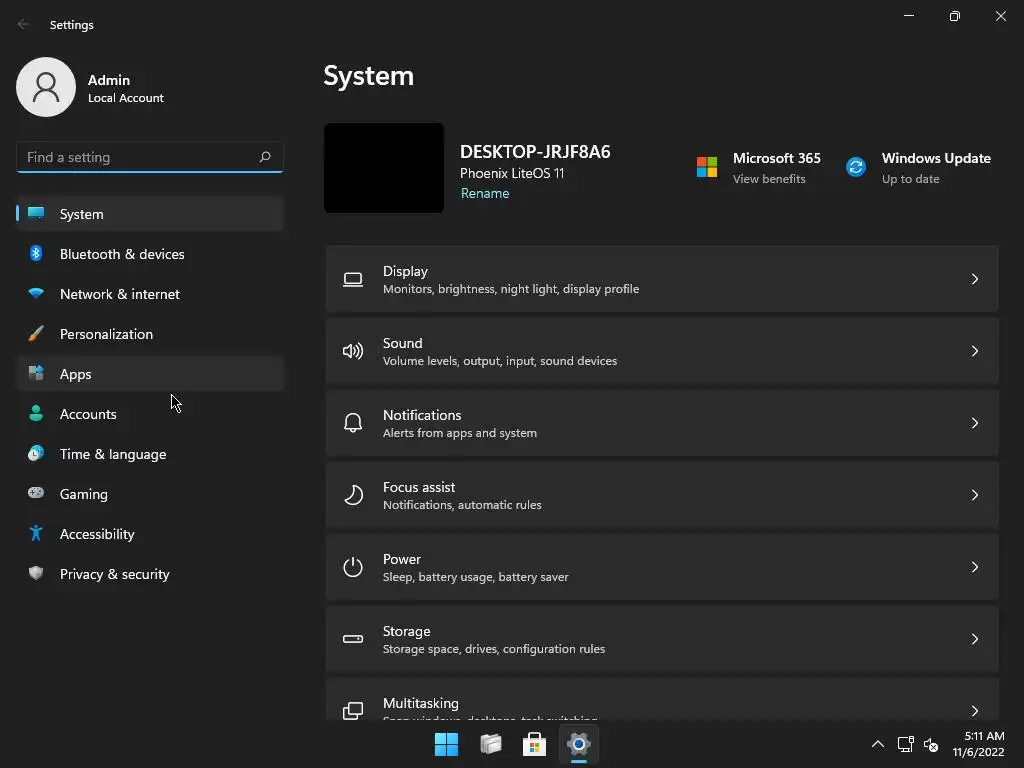The height and width of the screenshot is (768, 1024).
Task: Click the System monitor icon in sidebar
Action: (x=36, y=214)
